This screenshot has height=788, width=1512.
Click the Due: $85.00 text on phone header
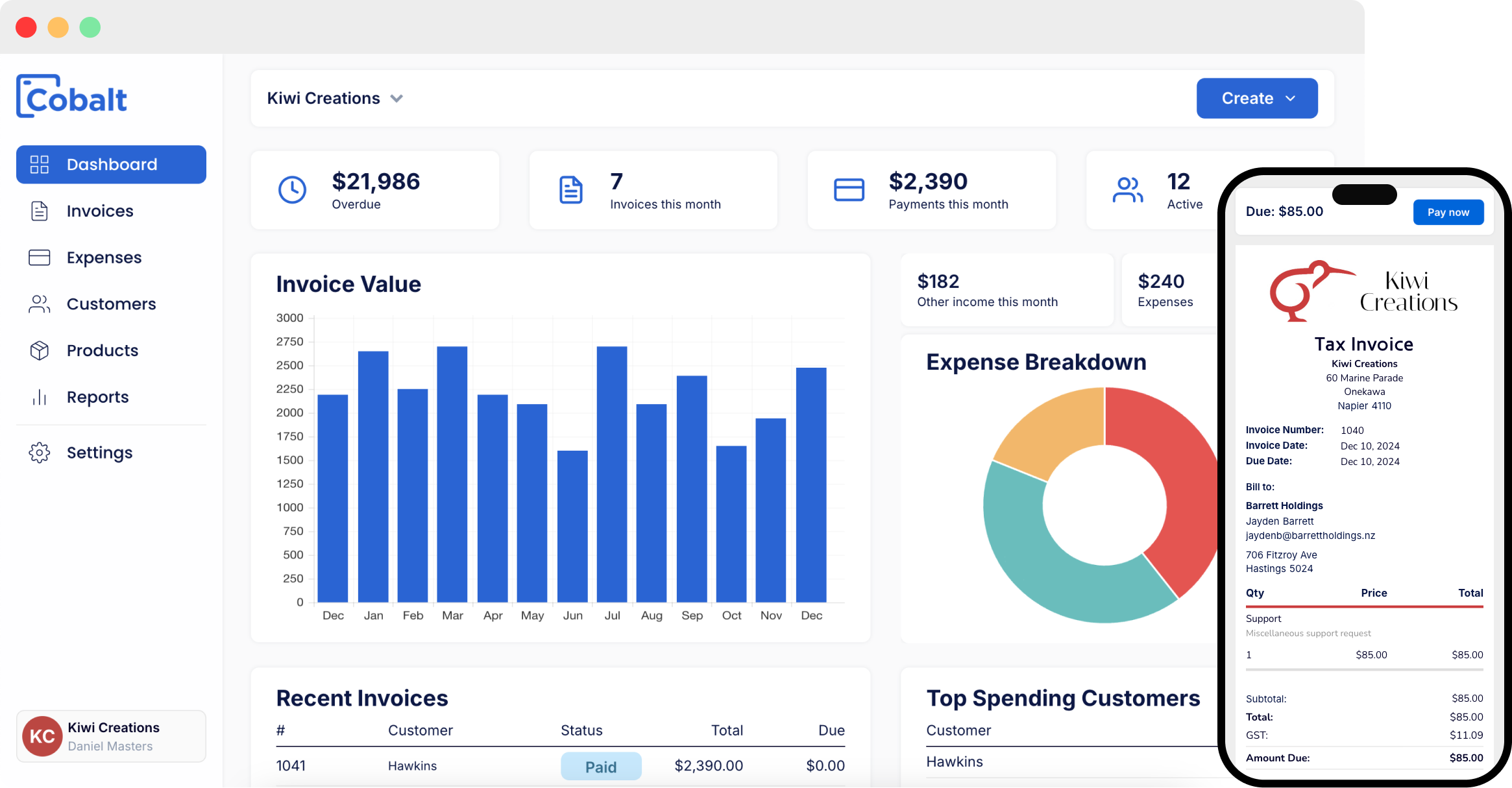click(1284, 211)
